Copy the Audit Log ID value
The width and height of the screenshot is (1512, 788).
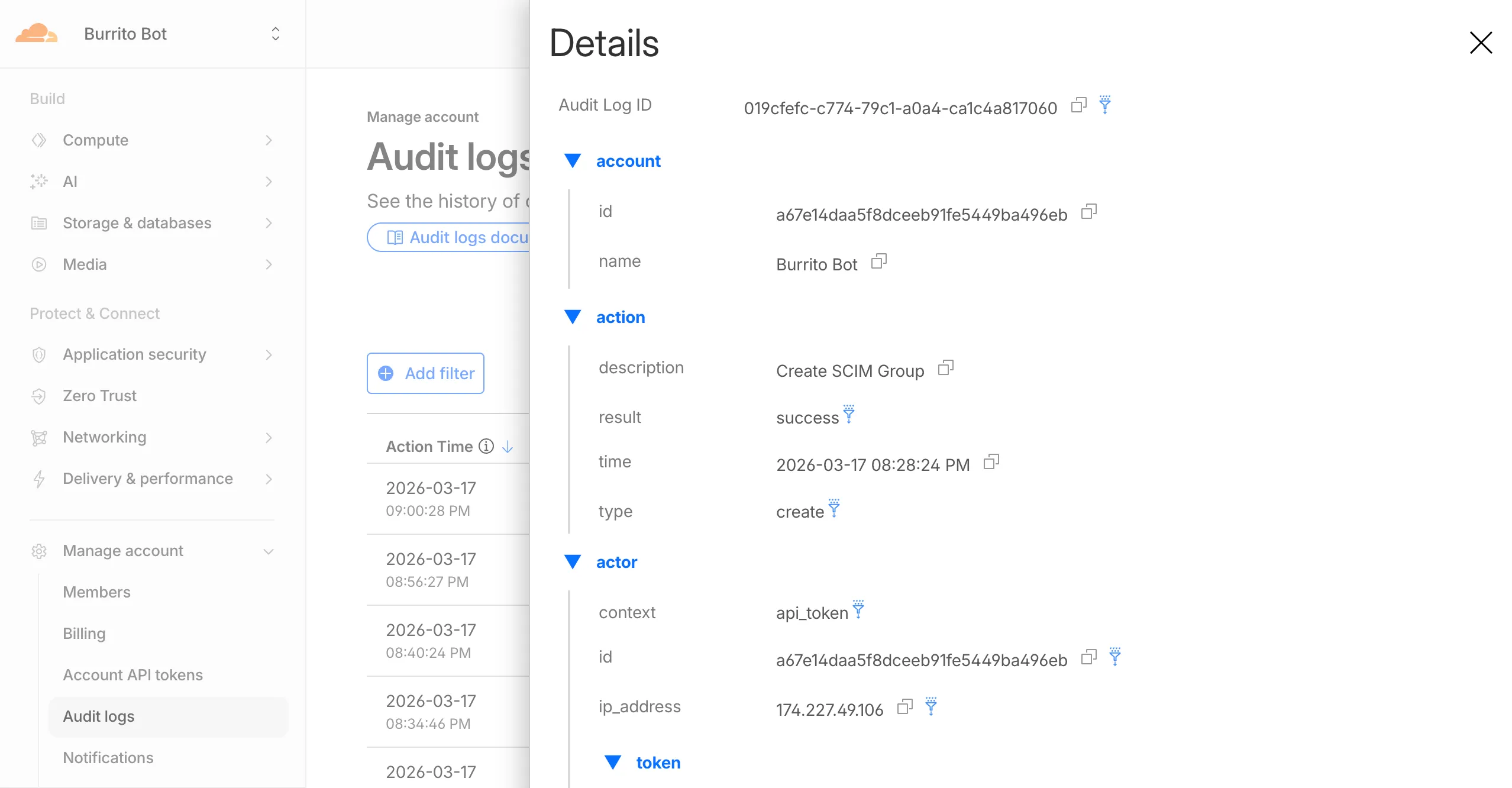(1078, 105)
